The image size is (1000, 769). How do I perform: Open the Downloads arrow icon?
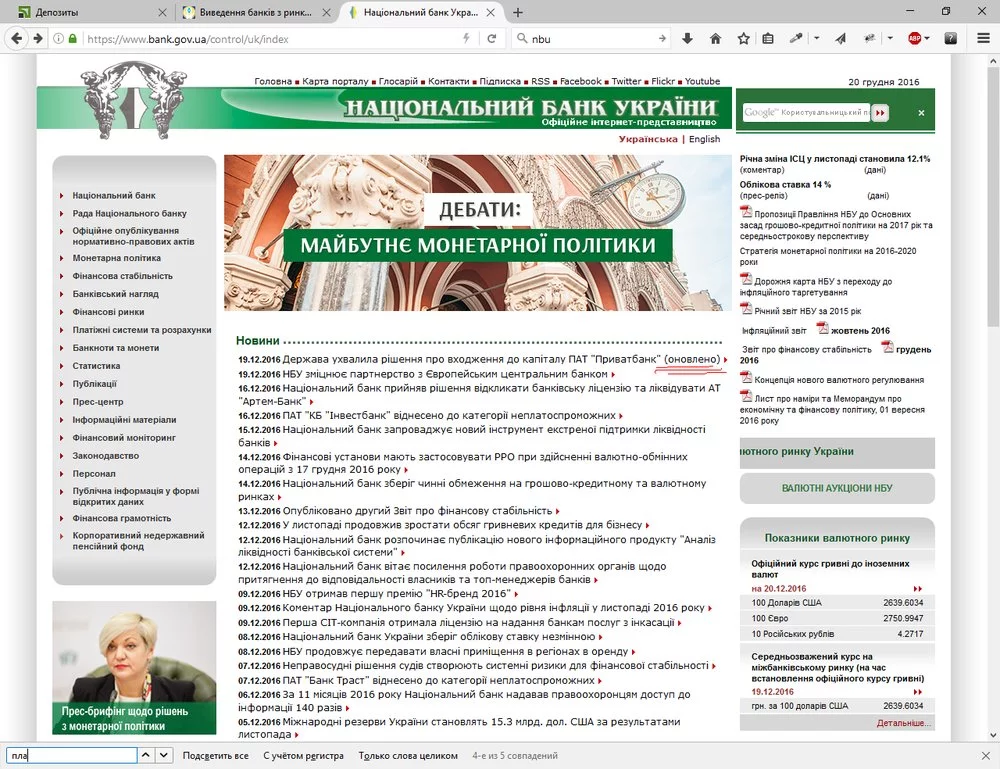pyautogui.click(x=687, y=39)
